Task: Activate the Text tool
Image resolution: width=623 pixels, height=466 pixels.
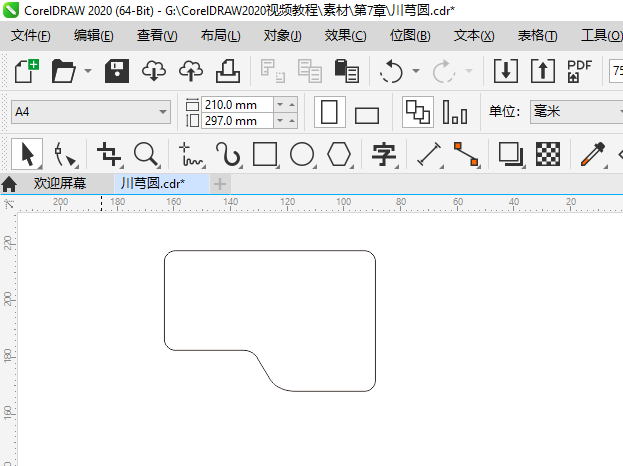Action: tap(384, 154)
